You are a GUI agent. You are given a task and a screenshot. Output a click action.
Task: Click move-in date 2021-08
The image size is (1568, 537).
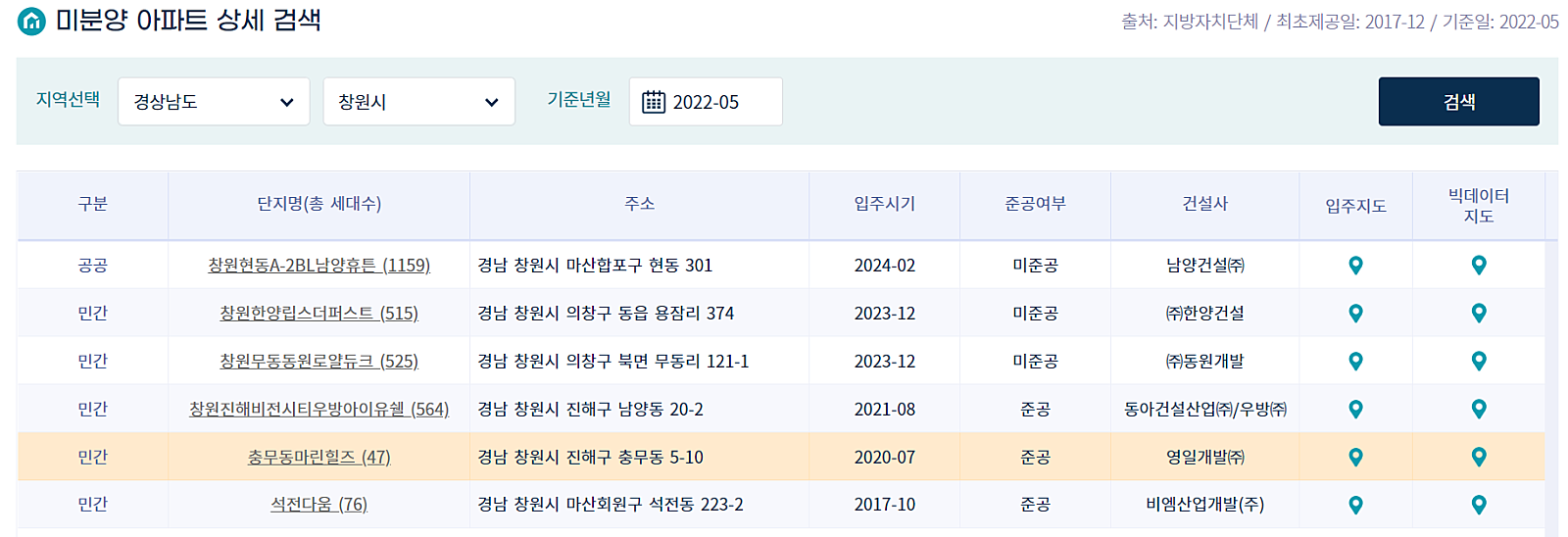pyautogui.click(x=885, y=410)
